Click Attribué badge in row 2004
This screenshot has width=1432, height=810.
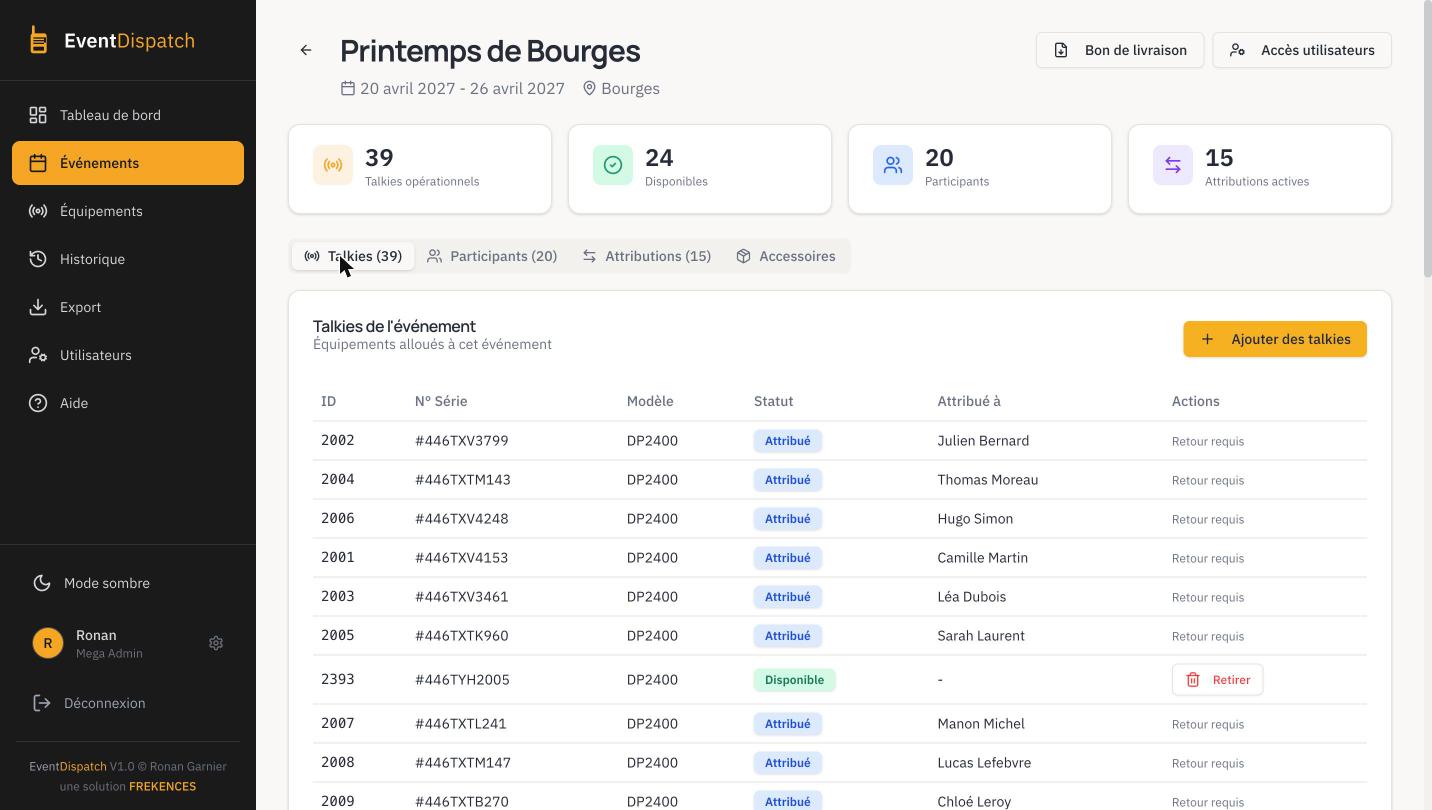tap(788, 480)
